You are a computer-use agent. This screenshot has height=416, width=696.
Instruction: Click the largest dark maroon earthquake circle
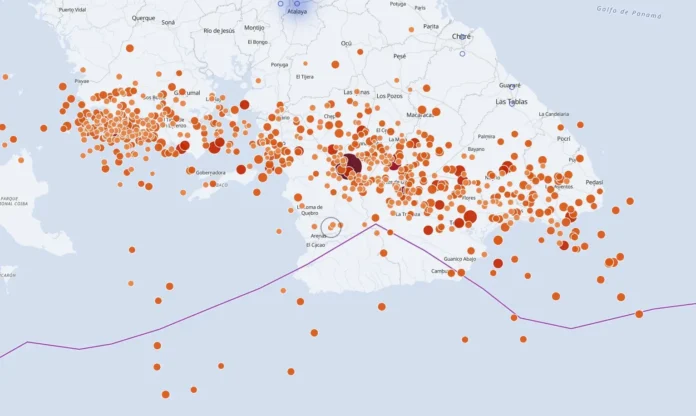pyautogui.click(x=352, y=165)
